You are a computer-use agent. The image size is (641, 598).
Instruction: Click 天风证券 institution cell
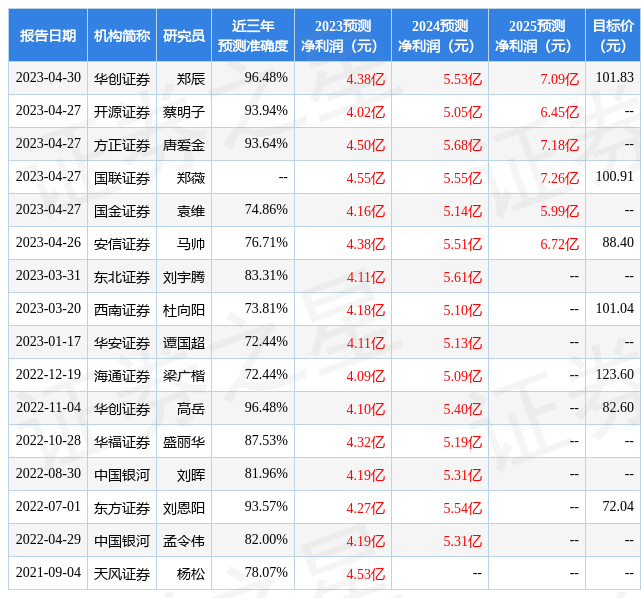point(122,575)
